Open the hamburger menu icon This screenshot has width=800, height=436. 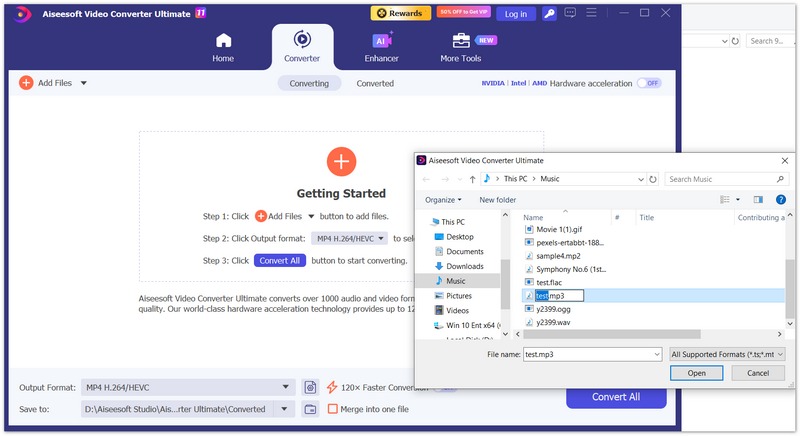coord(591,13)
